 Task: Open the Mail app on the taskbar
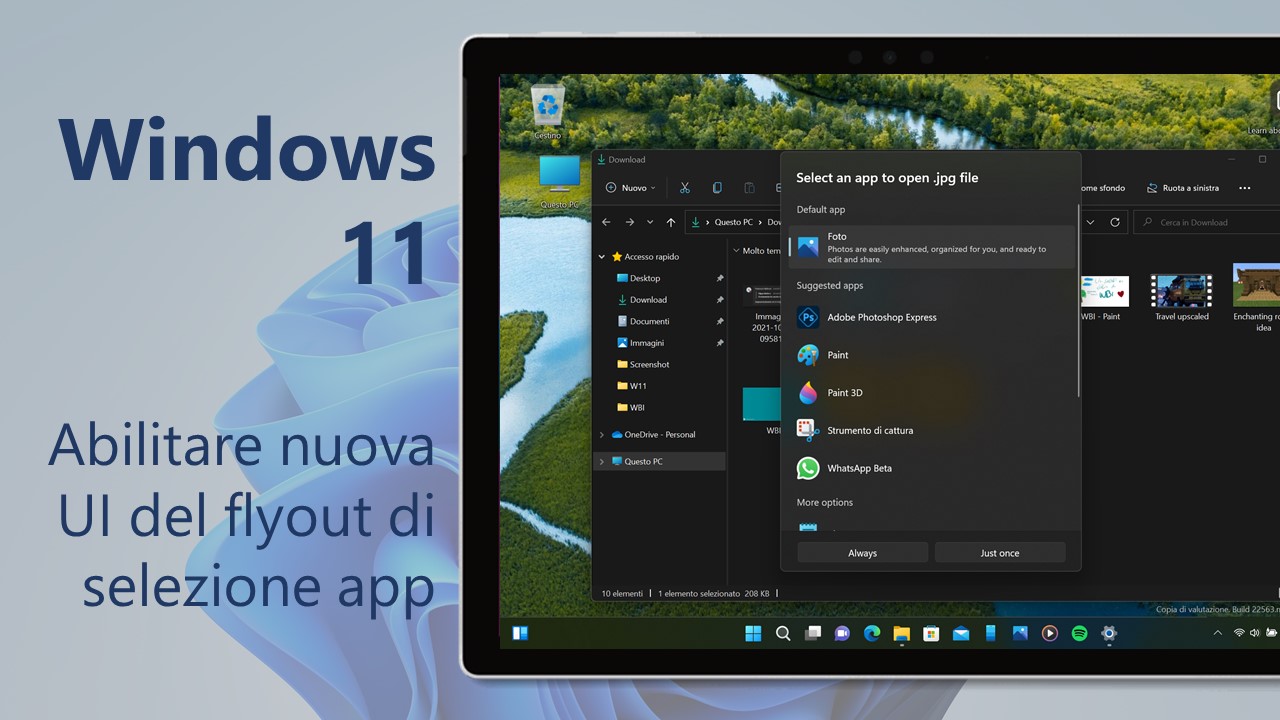click(x=961, y=633)
